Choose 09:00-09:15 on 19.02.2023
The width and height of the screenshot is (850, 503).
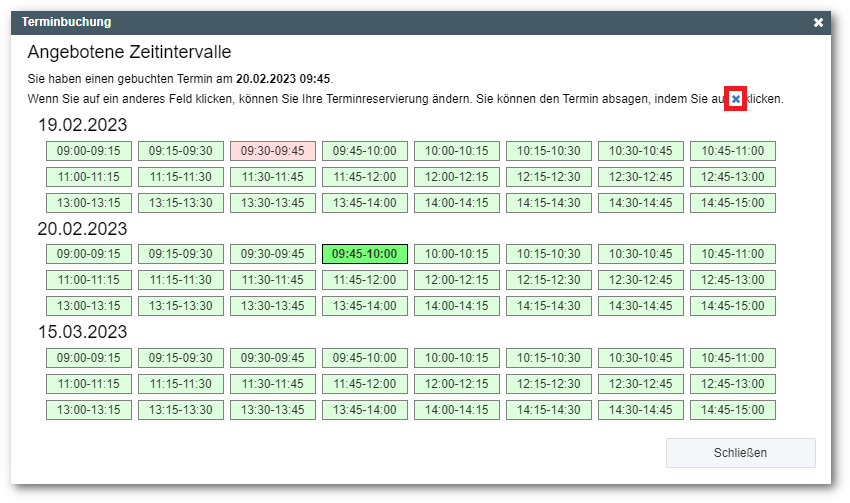89,151
